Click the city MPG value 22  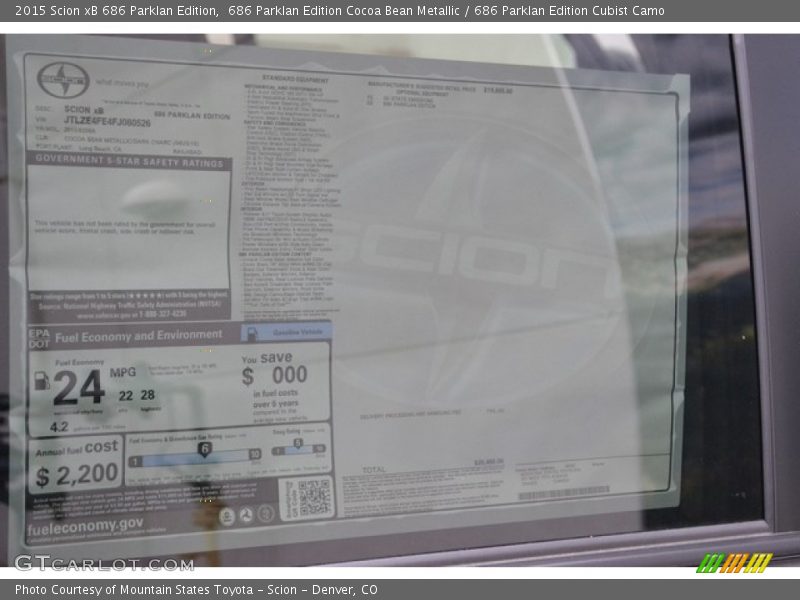(126, 396)
